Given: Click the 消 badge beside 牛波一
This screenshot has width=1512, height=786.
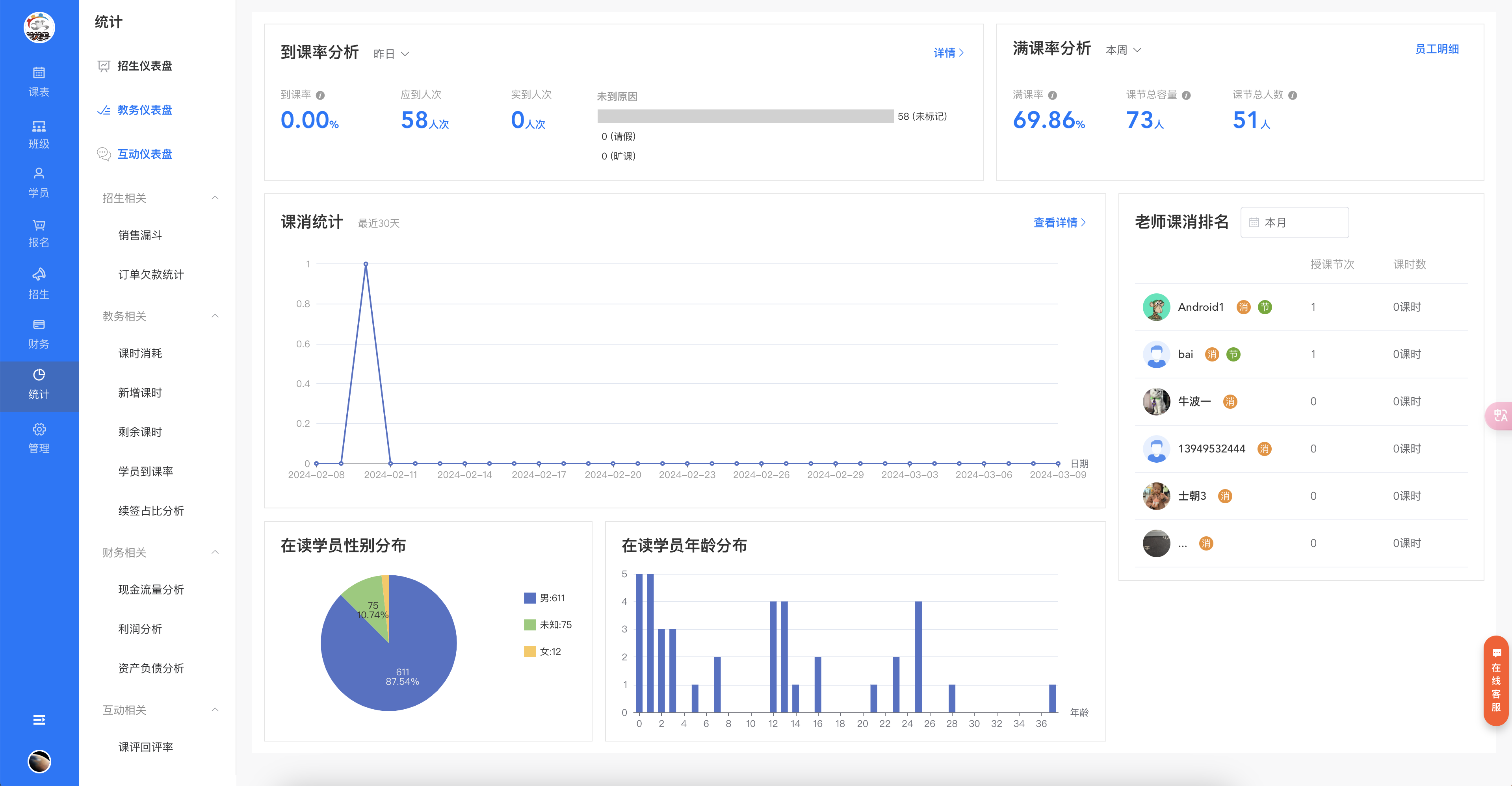Looking at the screenshot, I should click(1230, 402).
